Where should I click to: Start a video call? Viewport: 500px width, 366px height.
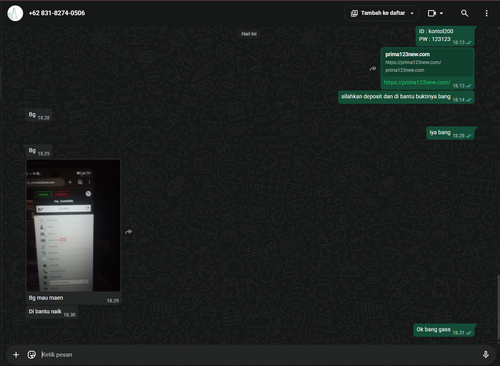(x=432, y=13)
